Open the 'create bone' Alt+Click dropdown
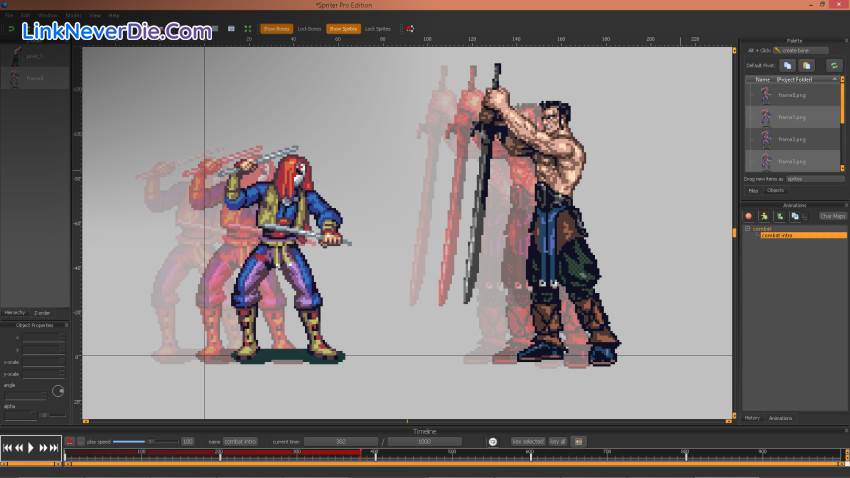The height and width of the screenshot is (478, 850). pos(800,50)
